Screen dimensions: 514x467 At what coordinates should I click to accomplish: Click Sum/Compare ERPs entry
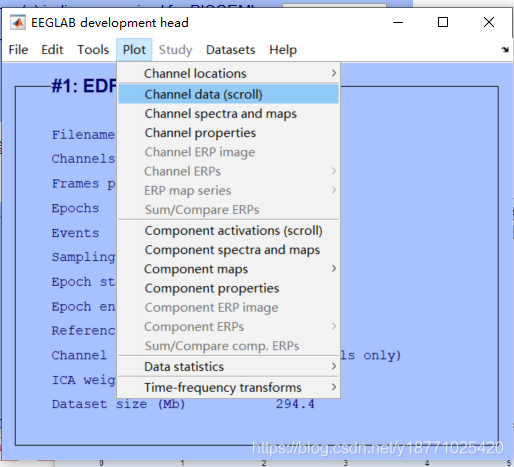tap(229, 210)
